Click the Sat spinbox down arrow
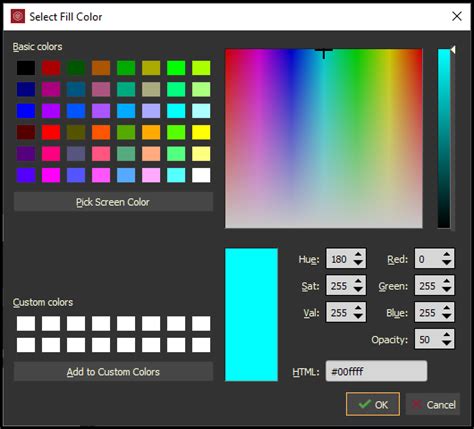 tap(358, 290)
